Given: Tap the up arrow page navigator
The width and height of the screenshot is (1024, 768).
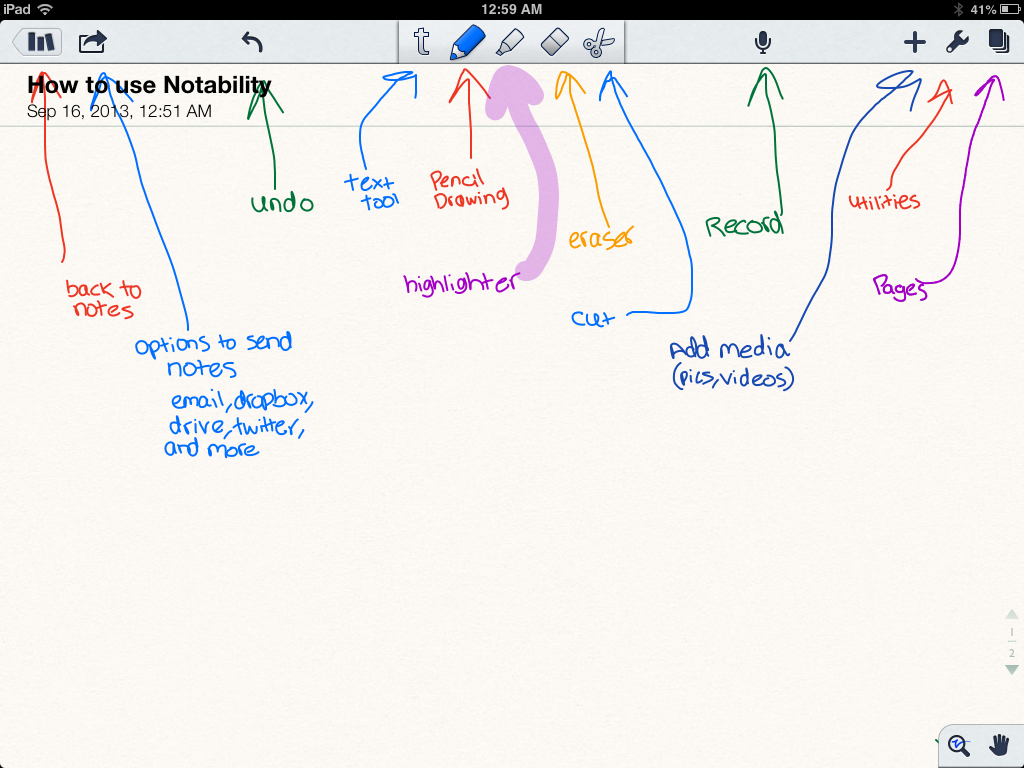Looking at the screenshot, I should (1012, 614).
